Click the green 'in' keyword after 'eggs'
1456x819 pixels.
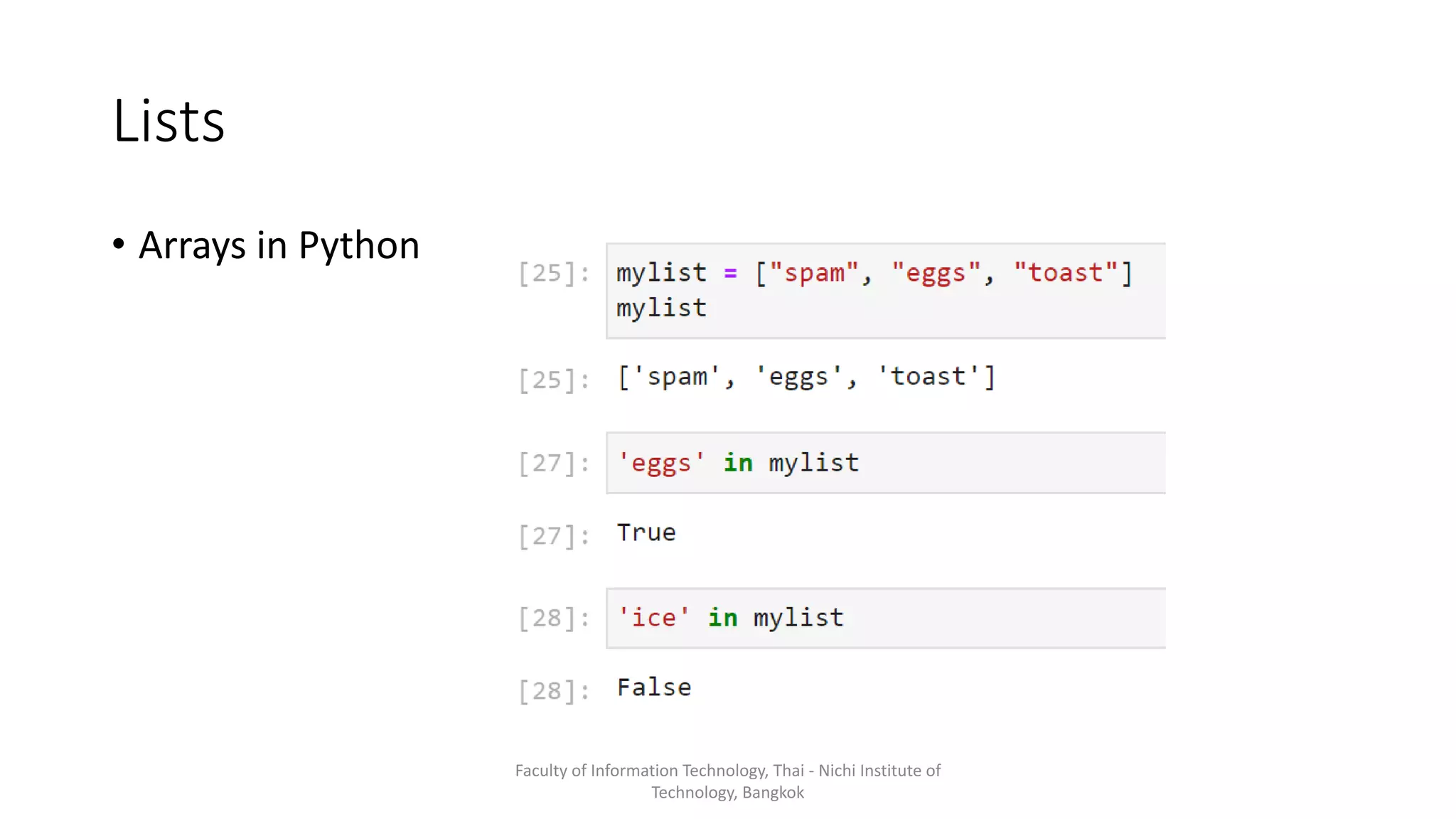click(x=738, y=464)
